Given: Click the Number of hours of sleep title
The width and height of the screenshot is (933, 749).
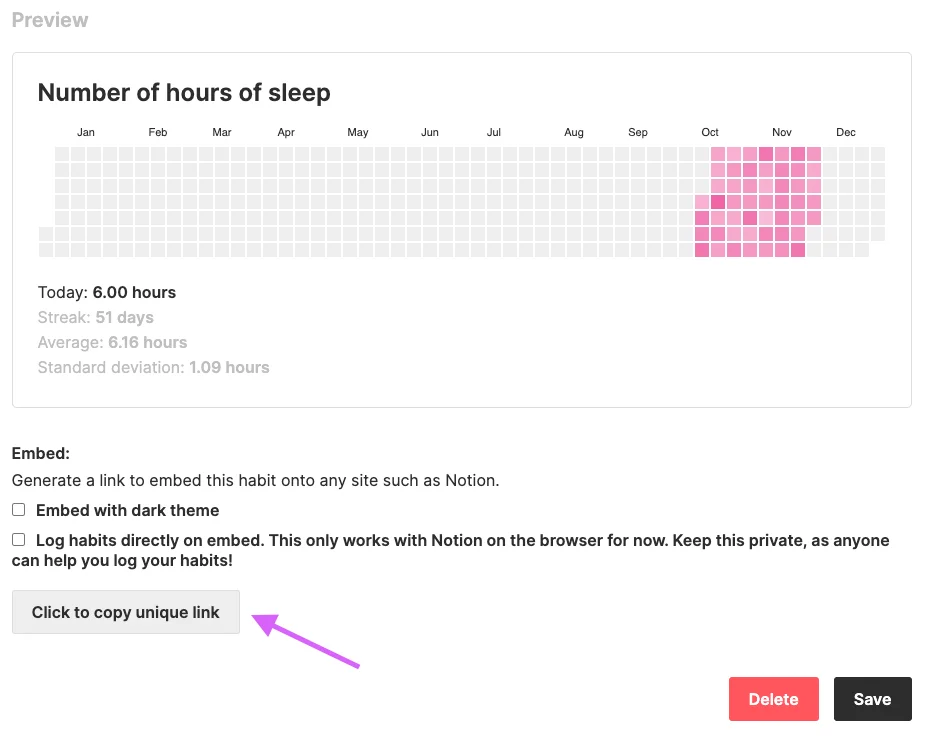Looking at the screenshot, I should pos(184,93).
